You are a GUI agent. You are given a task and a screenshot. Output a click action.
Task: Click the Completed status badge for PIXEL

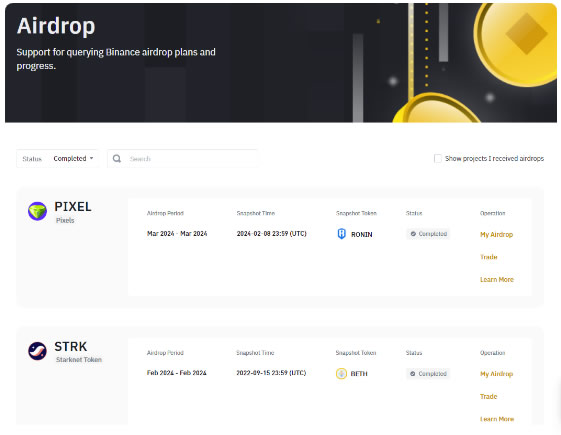click(428, 234)
